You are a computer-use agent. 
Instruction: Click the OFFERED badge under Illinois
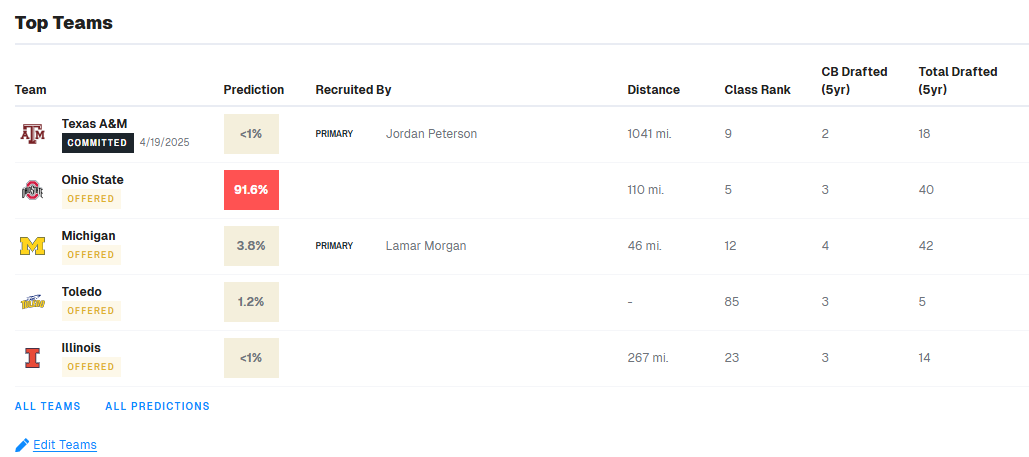[x=91, y=367]
